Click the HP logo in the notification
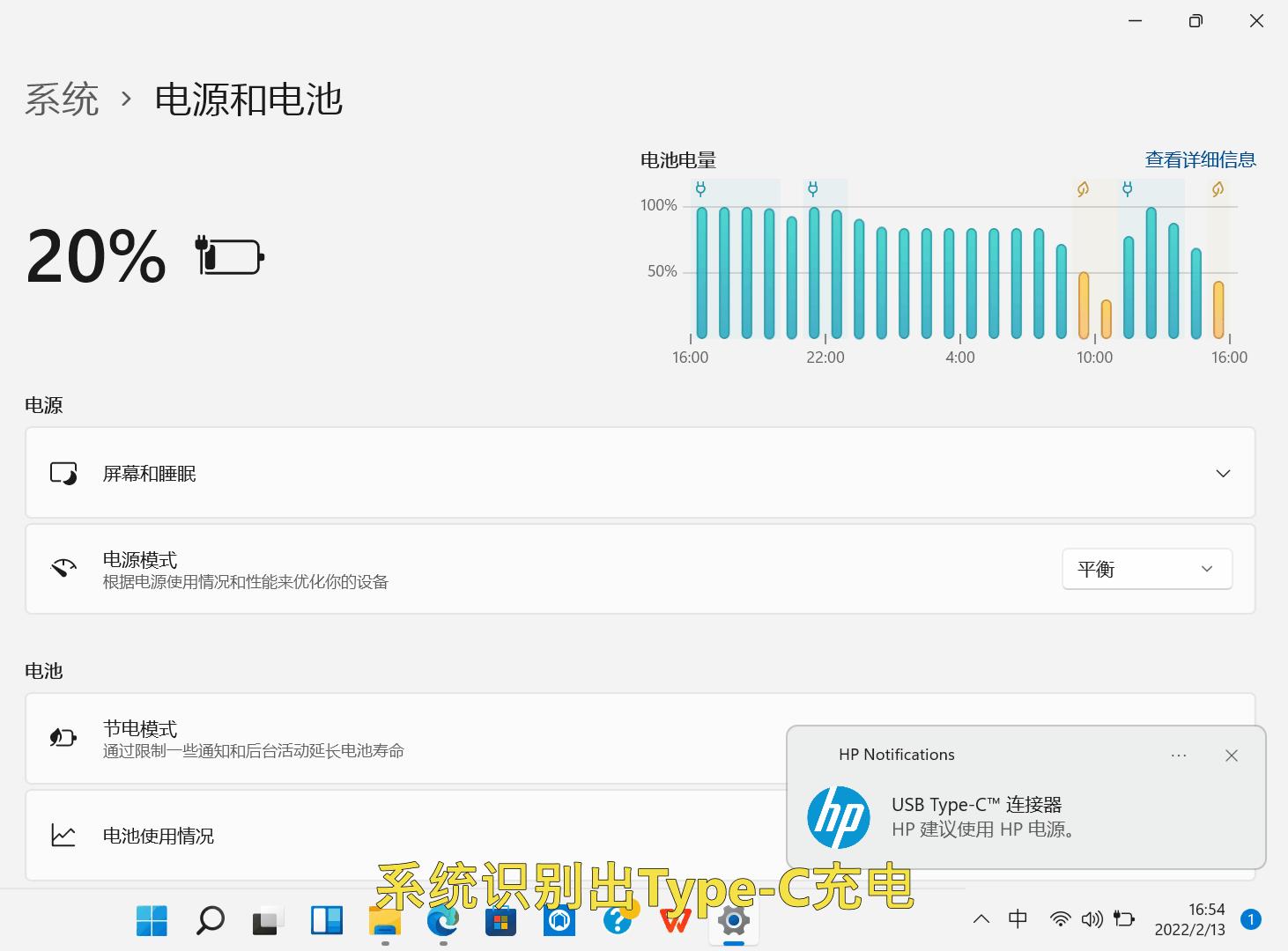 click(x=838, y=816)
